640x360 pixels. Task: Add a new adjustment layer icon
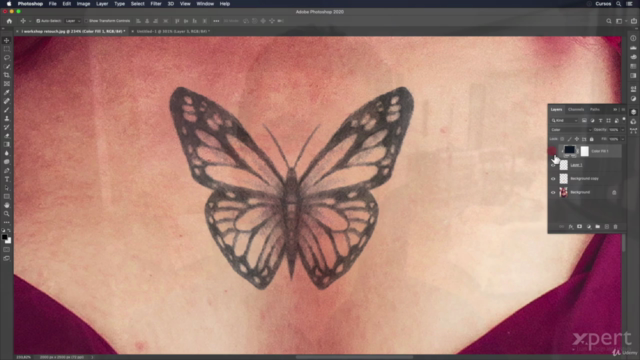coord(589,227)
